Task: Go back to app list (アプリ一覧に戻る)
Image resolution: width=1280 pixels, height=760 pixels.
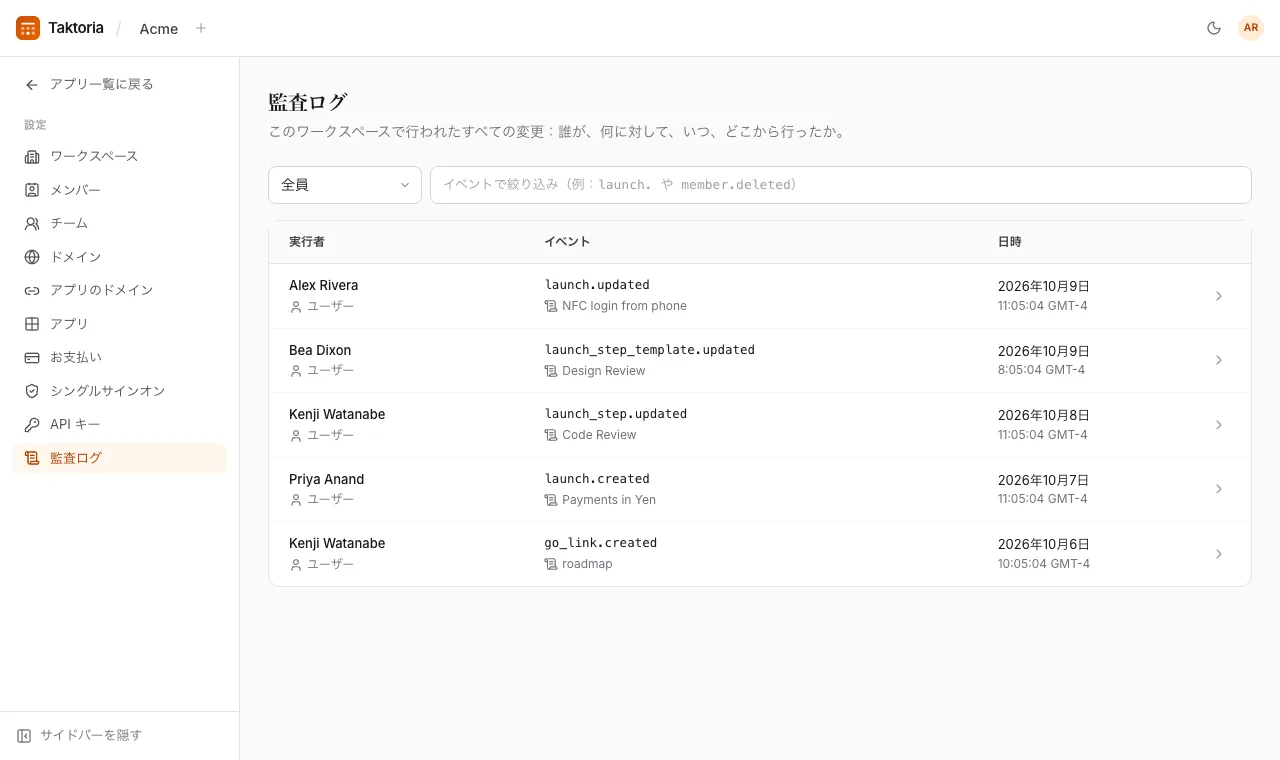Action: [x=89, y=85]
